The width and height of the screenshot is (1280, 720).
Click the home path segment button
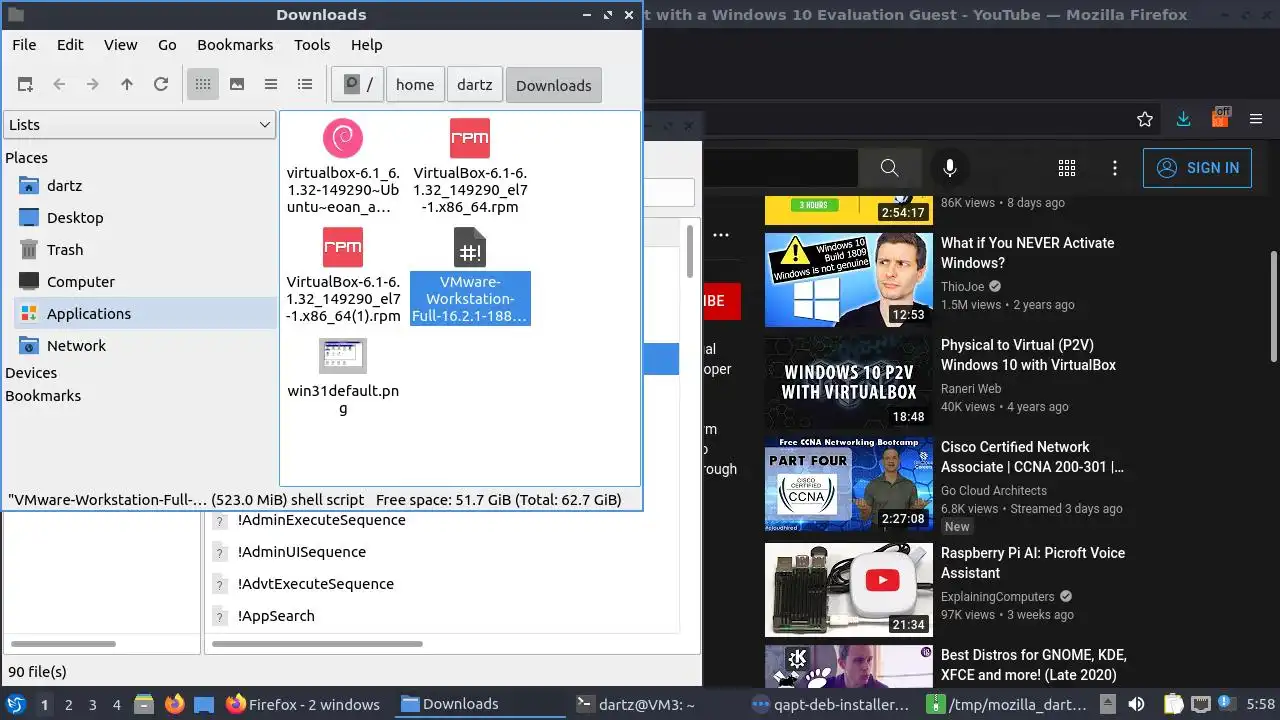(415, 85)
